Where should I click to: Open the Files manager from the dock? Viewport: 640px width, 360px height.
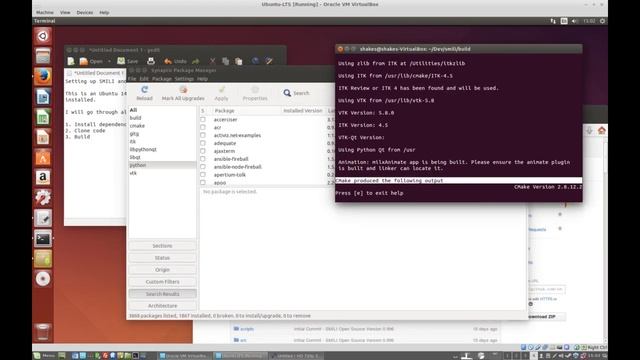[43, 56]
